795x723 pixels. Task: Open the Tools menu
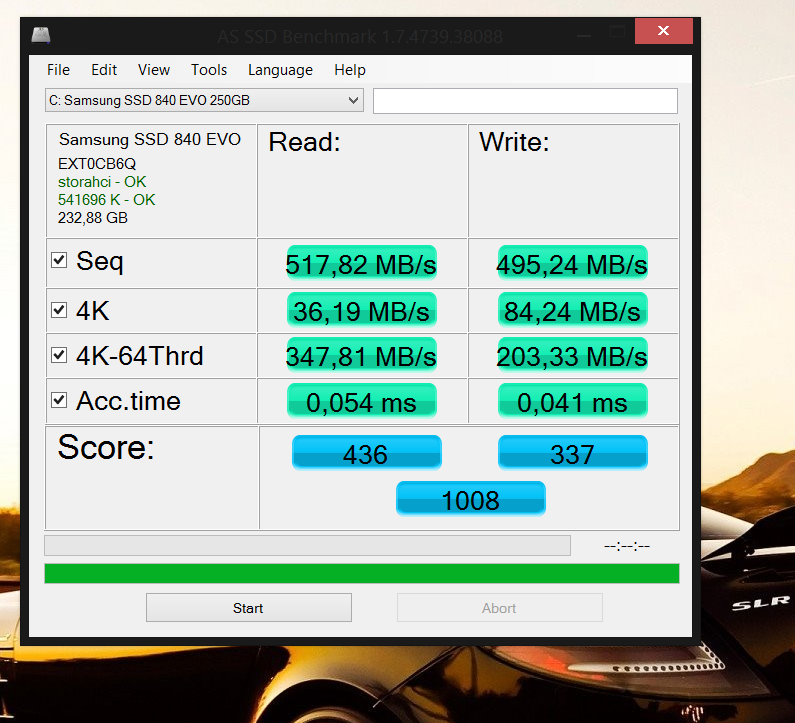pyautogui.click(x=209, y=70)
